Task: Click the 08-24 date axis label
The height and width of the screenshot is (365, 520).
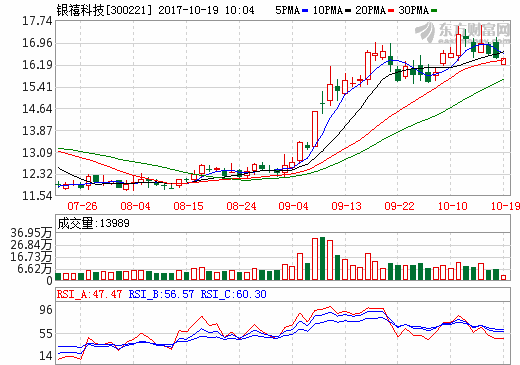Action: (x=241, y=206)
